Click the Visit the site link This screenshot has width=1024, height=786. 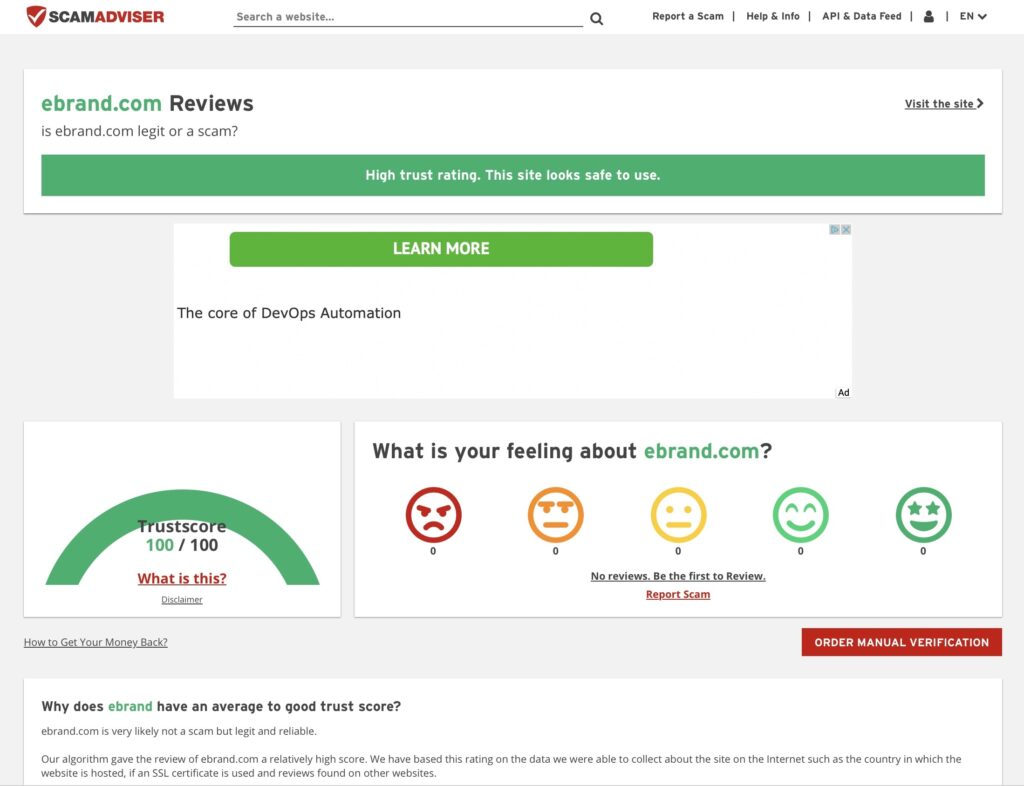(x=943, y=104)
